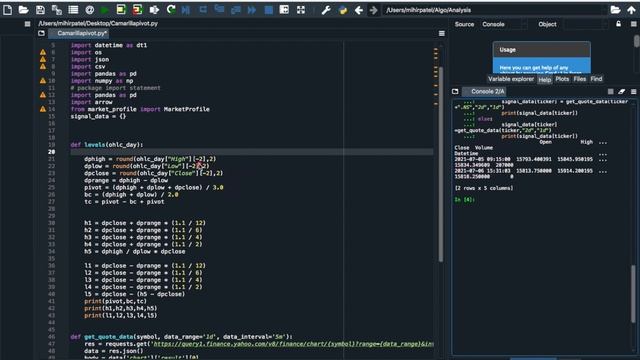The height and width of the screenshot is (360, 640).
Task: Create a new file from the toolbar
Action: click(x=7, y=10)
